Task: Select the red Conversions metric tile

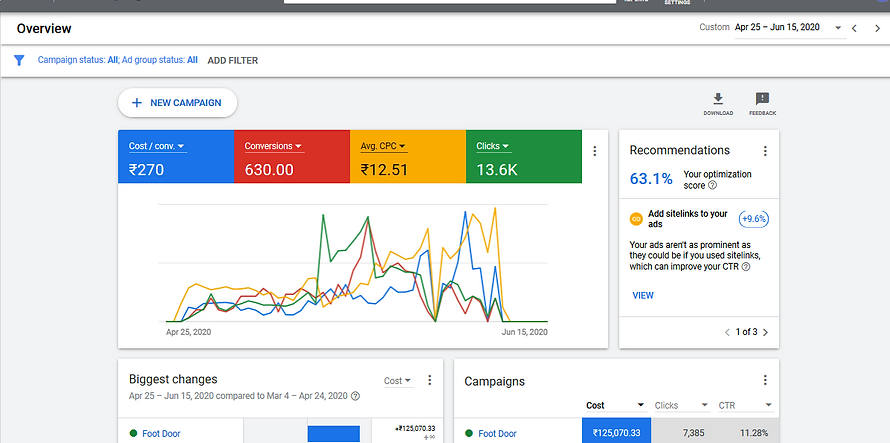Action: pyautogui.click(x=291, y=157)
